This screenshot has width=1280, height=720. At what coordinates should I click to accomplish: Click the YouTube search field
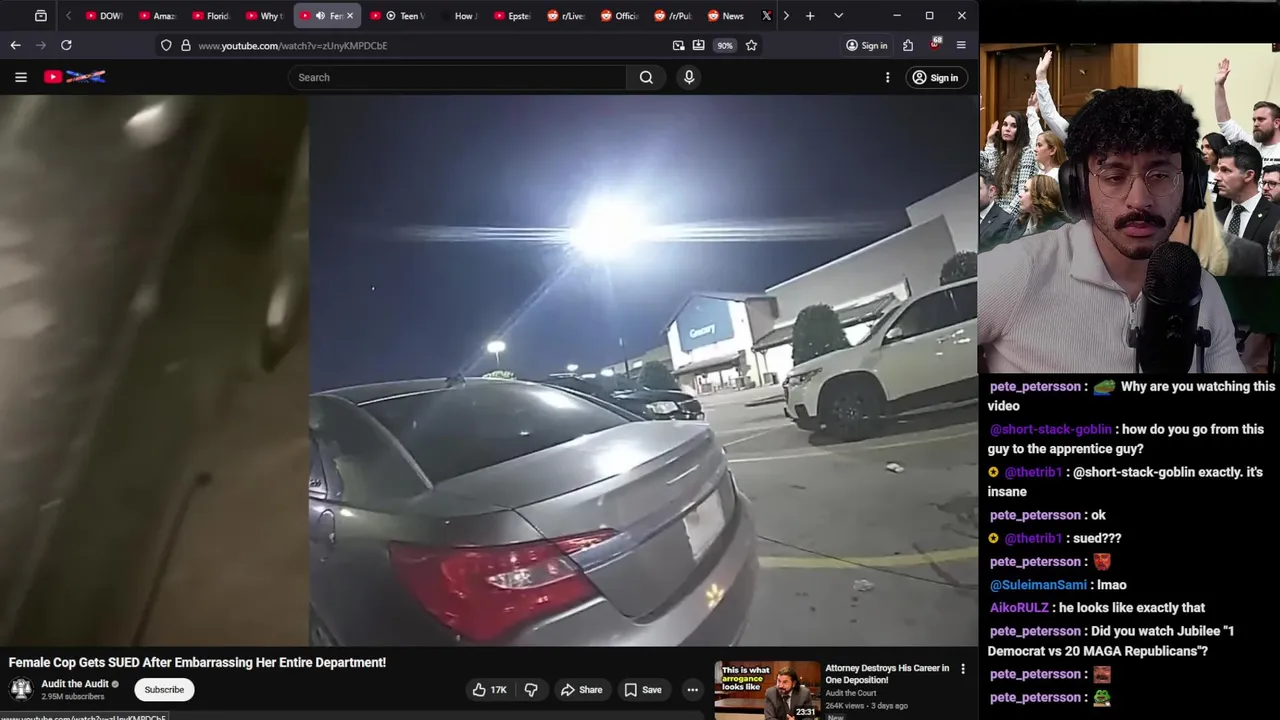[x=457, y=77]
